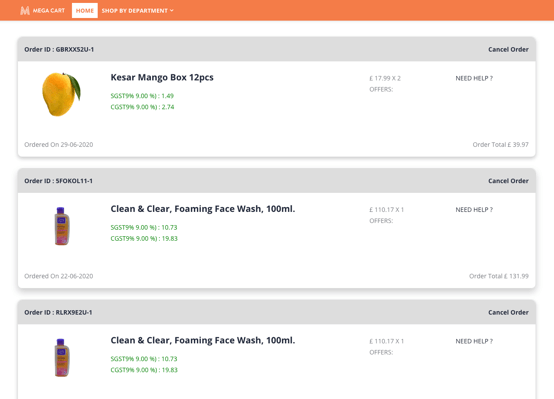Open face wash title in order RLRX9E2U-1

pyautogui.click(x=203, y=340)
